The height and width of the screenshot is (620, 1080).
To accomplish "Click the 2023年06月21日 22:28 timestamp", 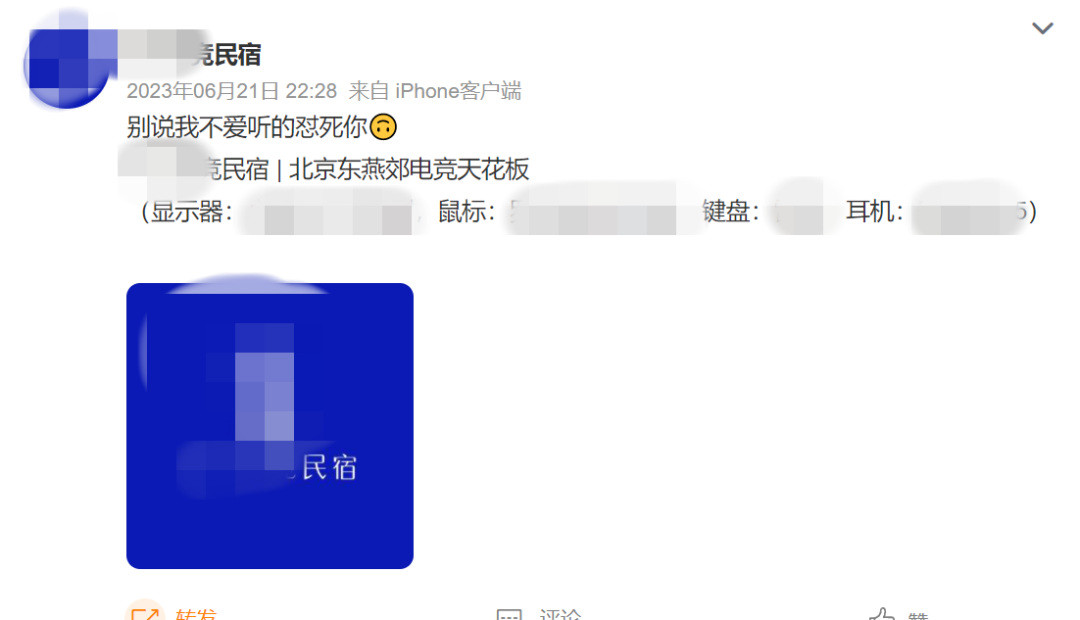I will 231,91.
